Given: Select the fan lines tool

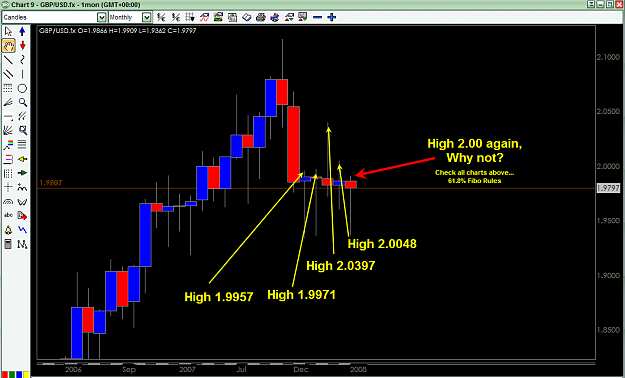Looking at the screenshot, I should coord(8,130).
